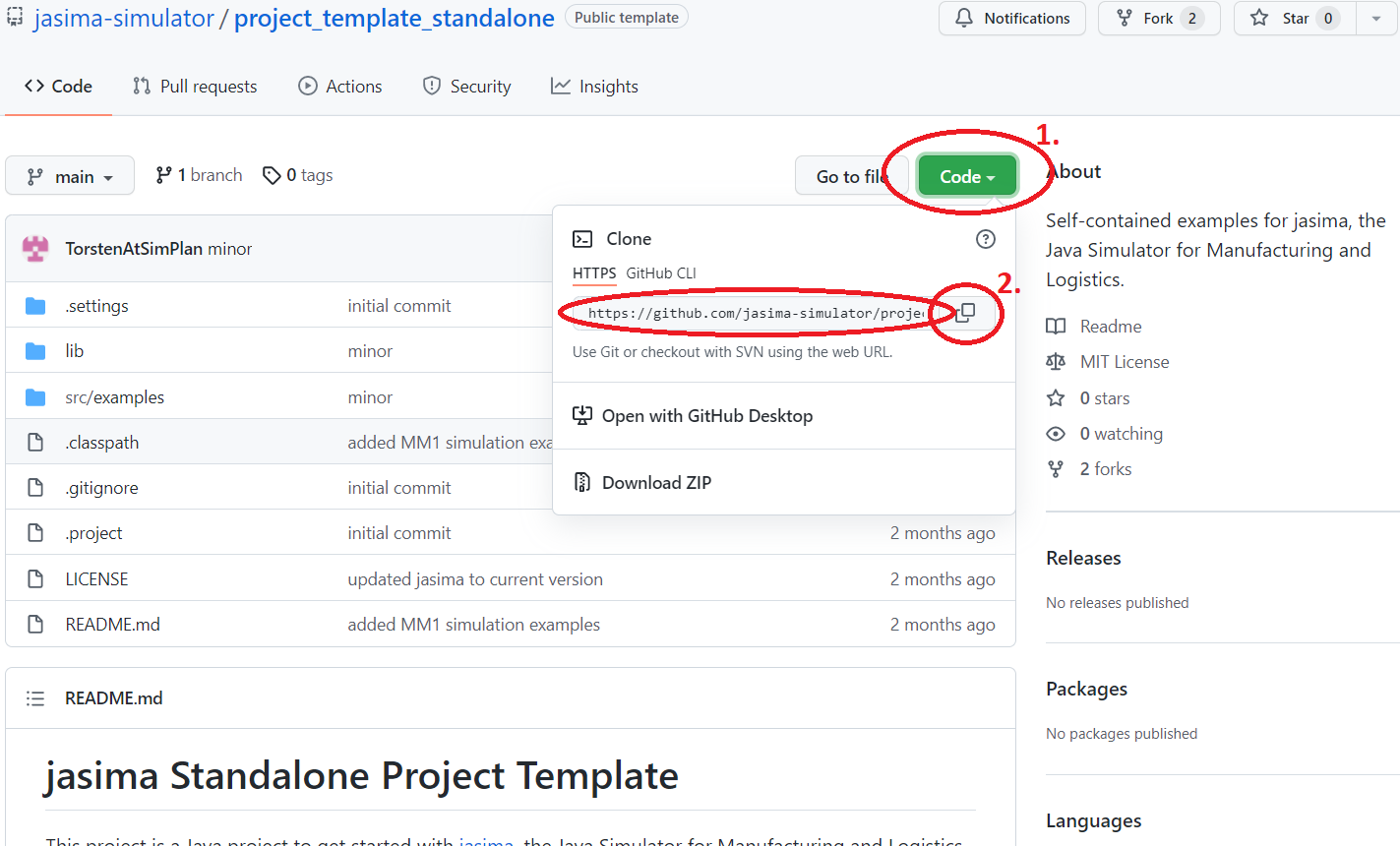Open the Actions tab
The image size is (1400, 846).
[340, 87]
